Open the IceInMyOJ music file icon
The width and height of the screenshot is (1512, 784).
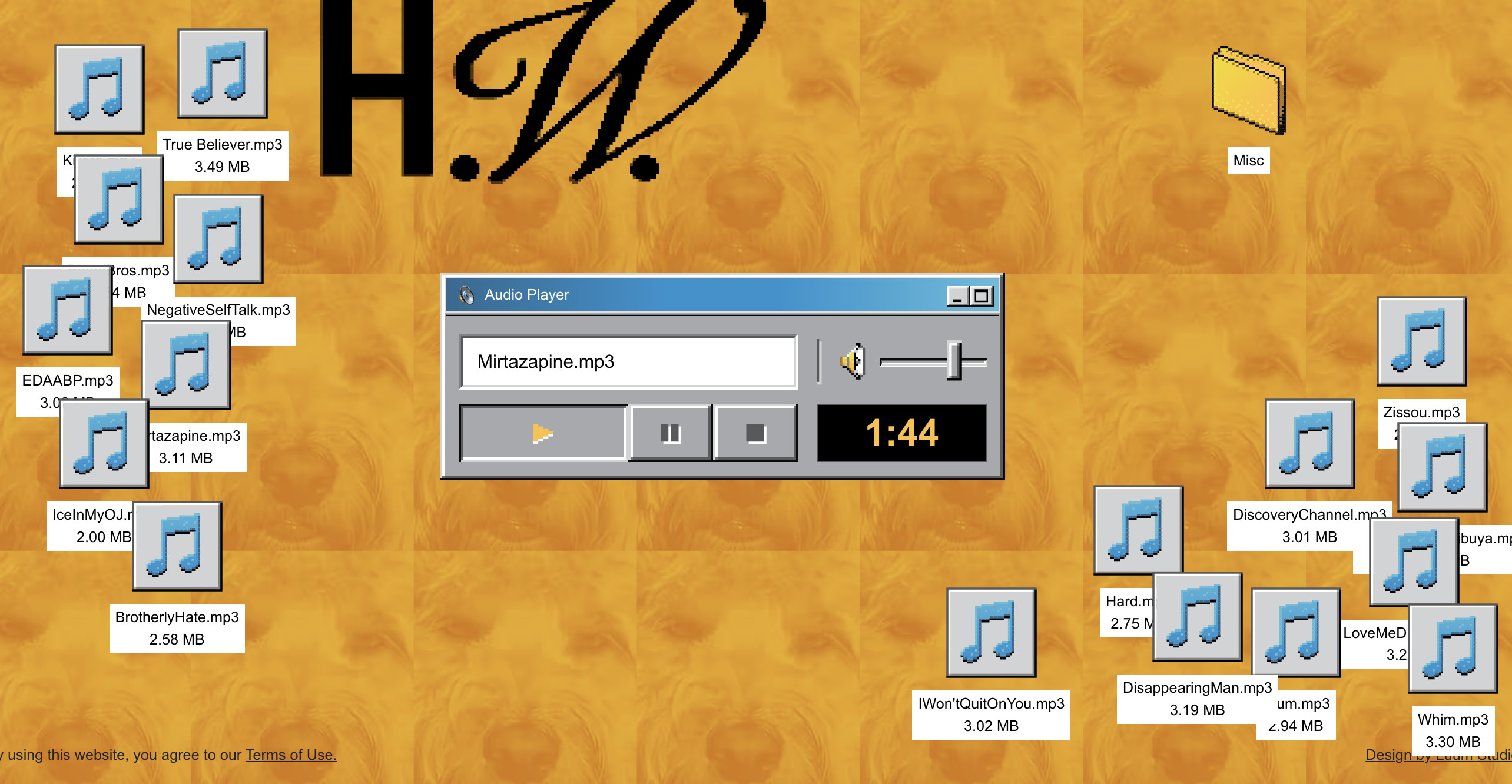pos(104,444)
